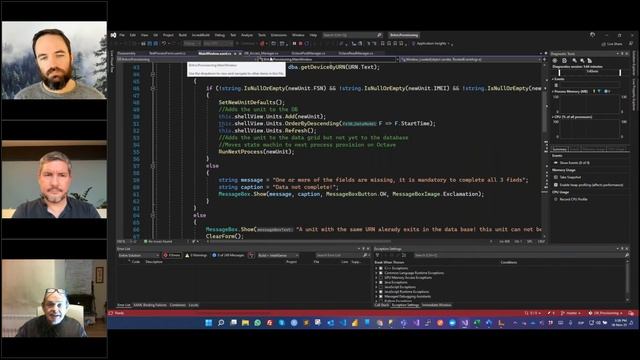This screenshot has width=640, height=360.
Task: Toggle Managed Debugging Assistants checkbox
Action: pyautogui.click(x=381, y=296)
